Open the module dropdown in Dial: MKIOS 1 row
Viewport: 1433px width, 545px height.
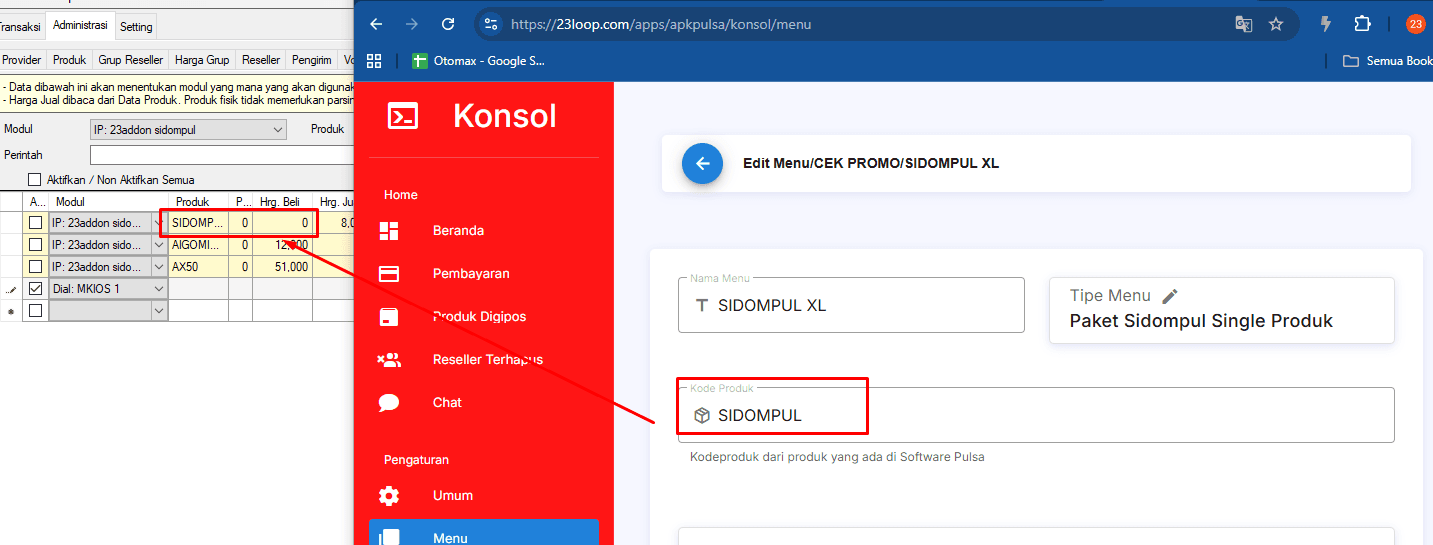158,289
